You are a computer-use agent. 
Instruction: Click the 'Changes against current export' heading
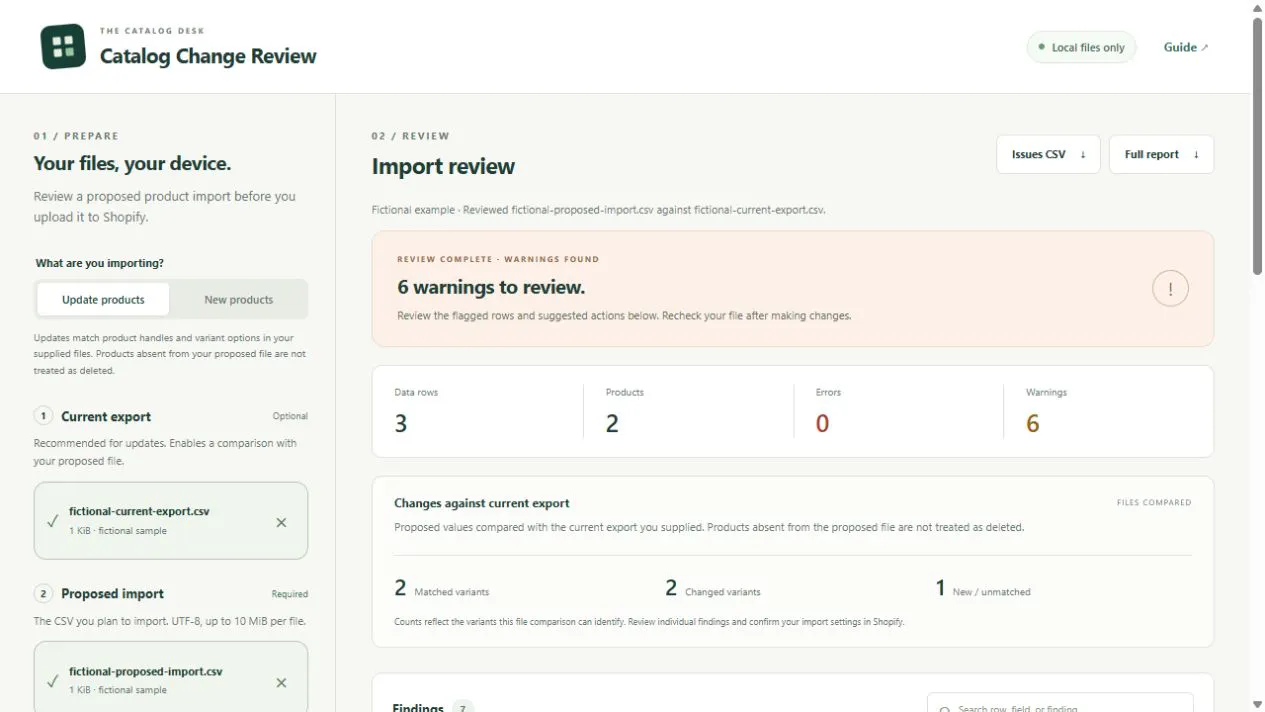pyautogui.click(x=482, y=503)
